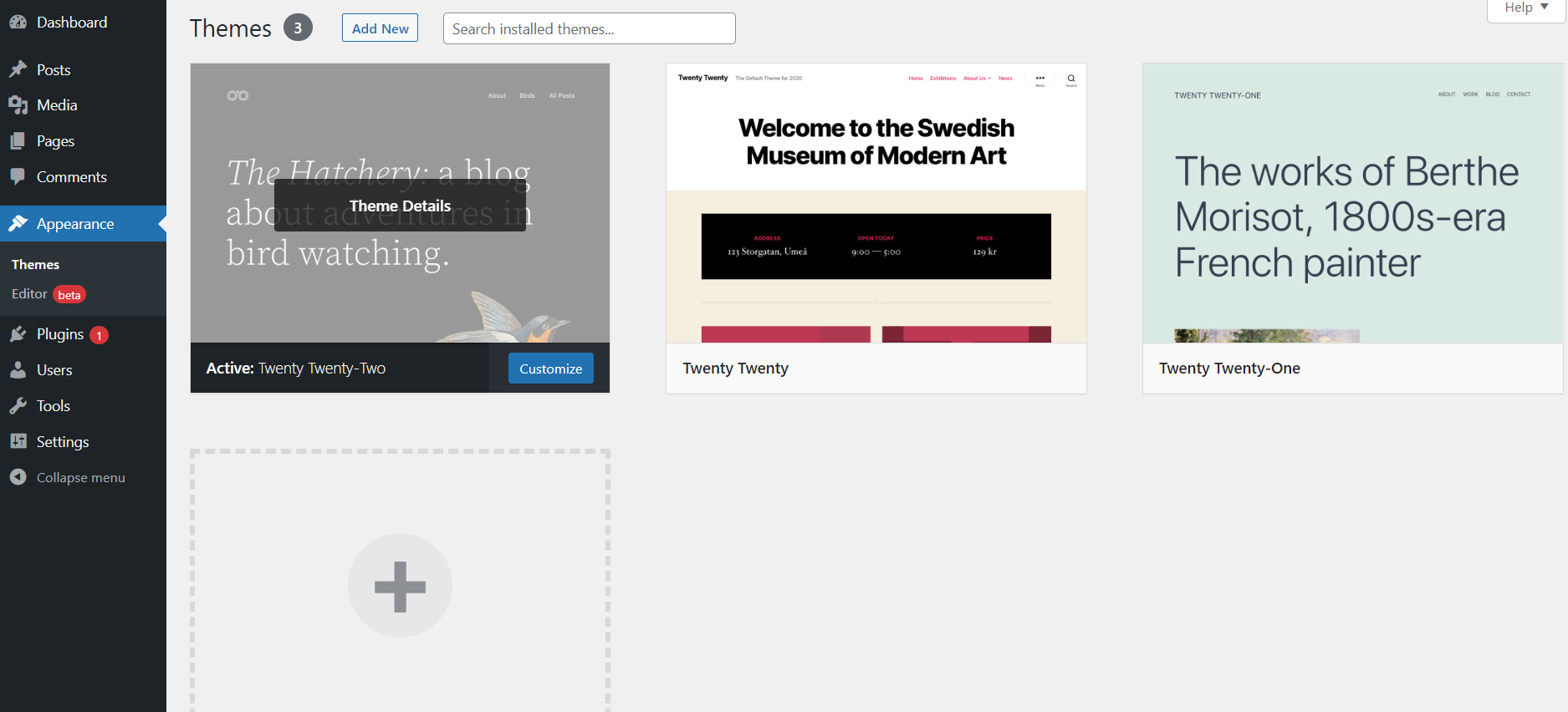Click the Add New button
The width and height of the screenshot is (1568, 712).
380,28
